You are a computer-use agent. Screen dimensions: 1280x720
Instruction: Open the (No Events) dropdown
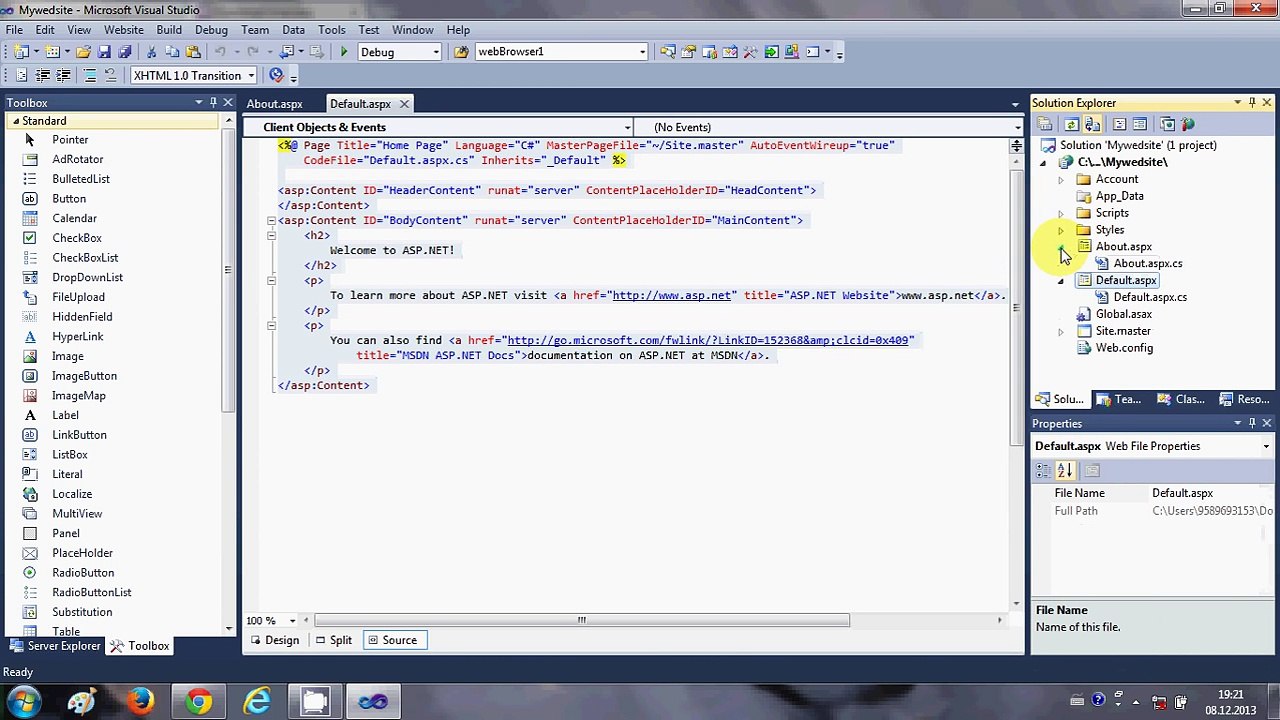click(1017, 127)
